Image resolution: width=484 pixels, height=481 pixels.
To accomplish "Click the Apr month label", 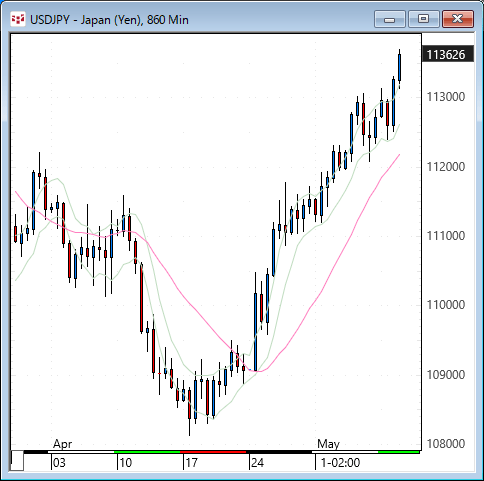I will [62, 444].
